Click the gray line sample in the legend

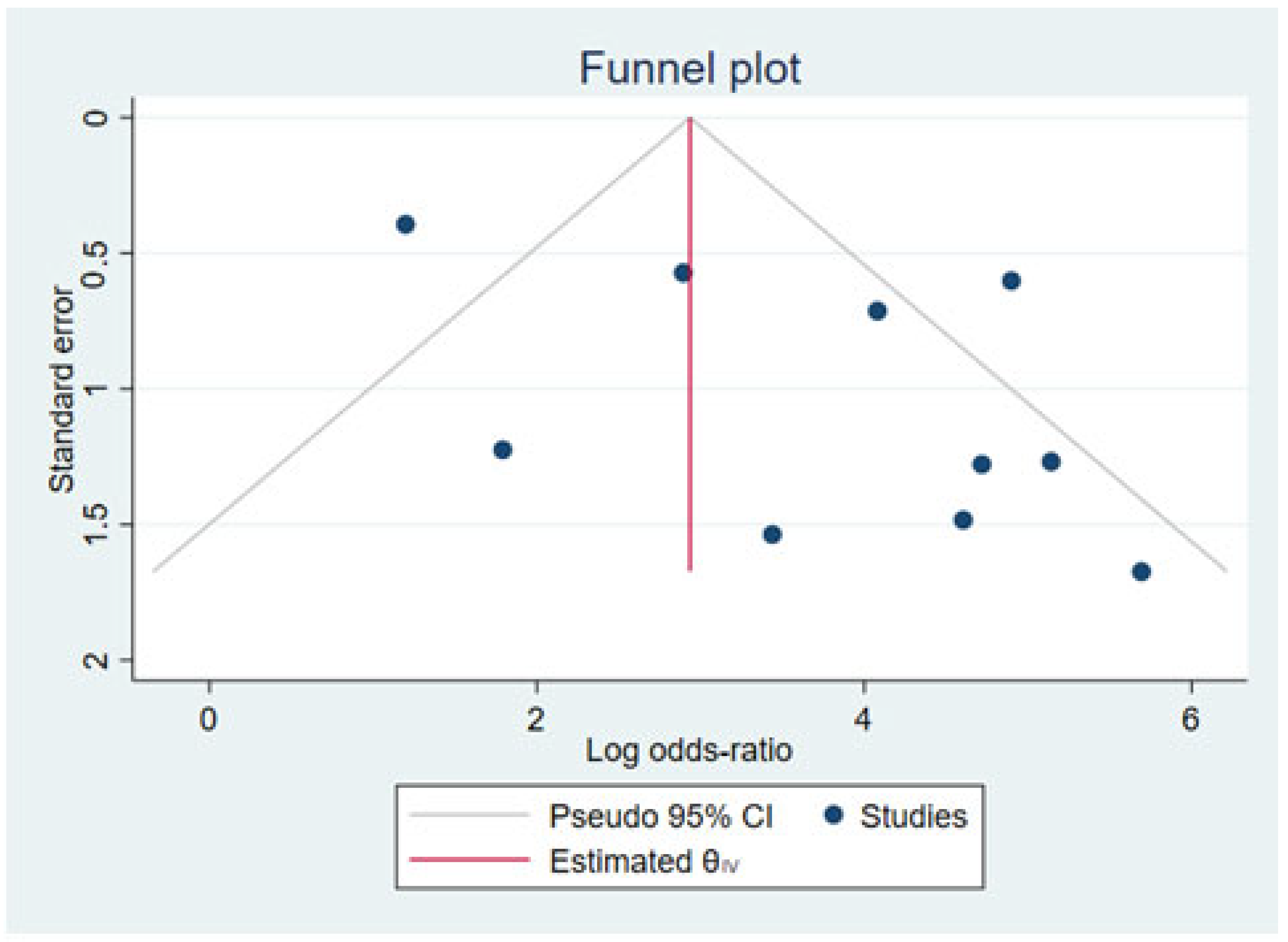coord(469,816)
